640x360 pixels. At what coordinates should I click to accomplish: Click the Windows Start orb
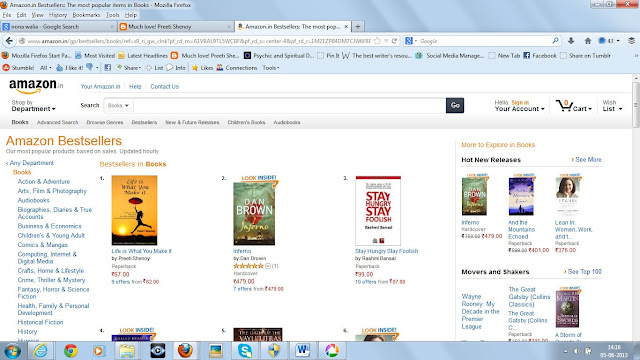pyautogui.click(x=12, y=351)
